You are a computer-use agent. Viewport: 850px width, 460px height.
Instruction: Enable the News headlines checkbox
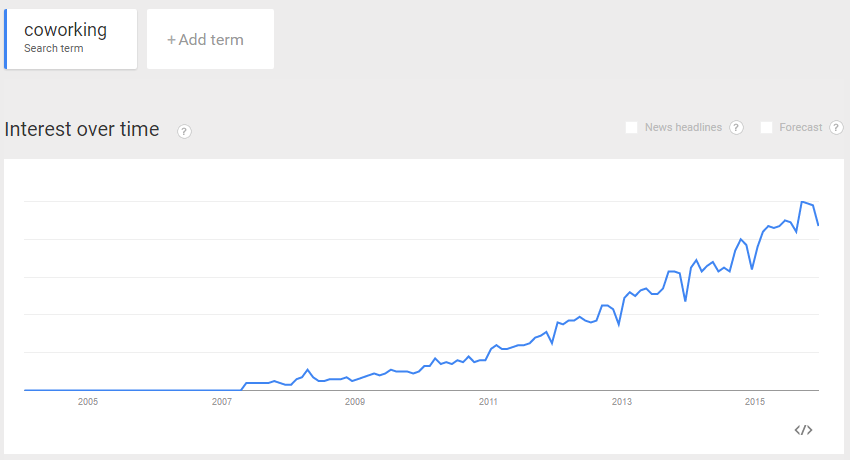coord(632,127)
